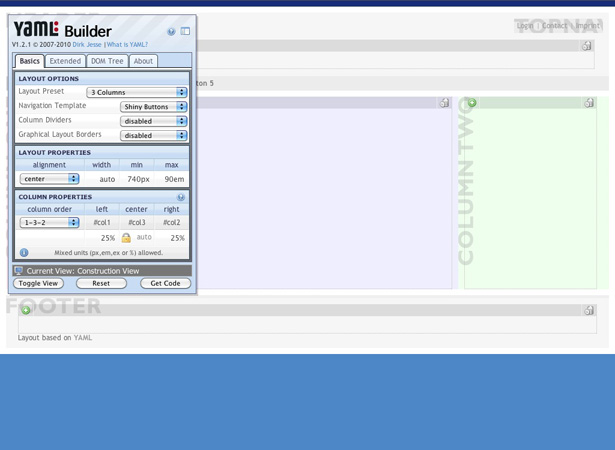Click the lock icon in purple main column
The width and height of the screenshot is (615, 450).
tap(444, 103)
